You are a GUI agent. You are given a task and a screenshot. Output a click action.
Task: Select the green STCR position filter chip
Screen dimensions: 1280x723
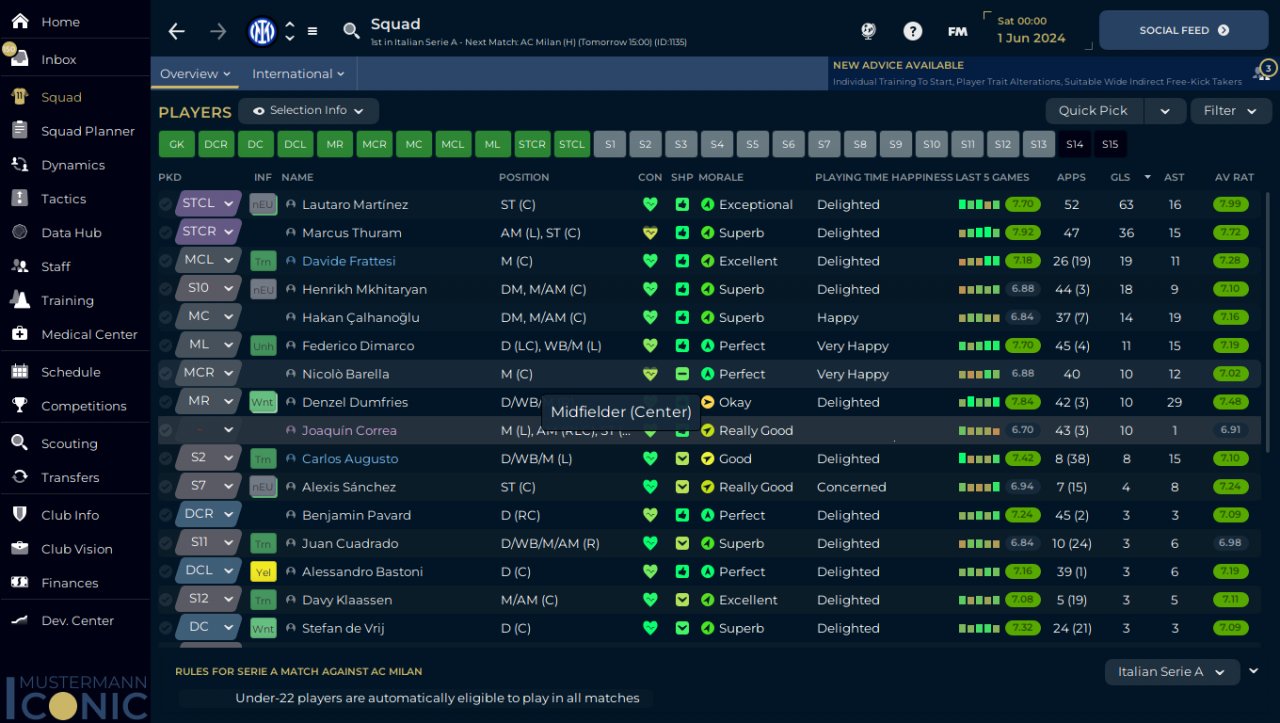pos(532,145)
